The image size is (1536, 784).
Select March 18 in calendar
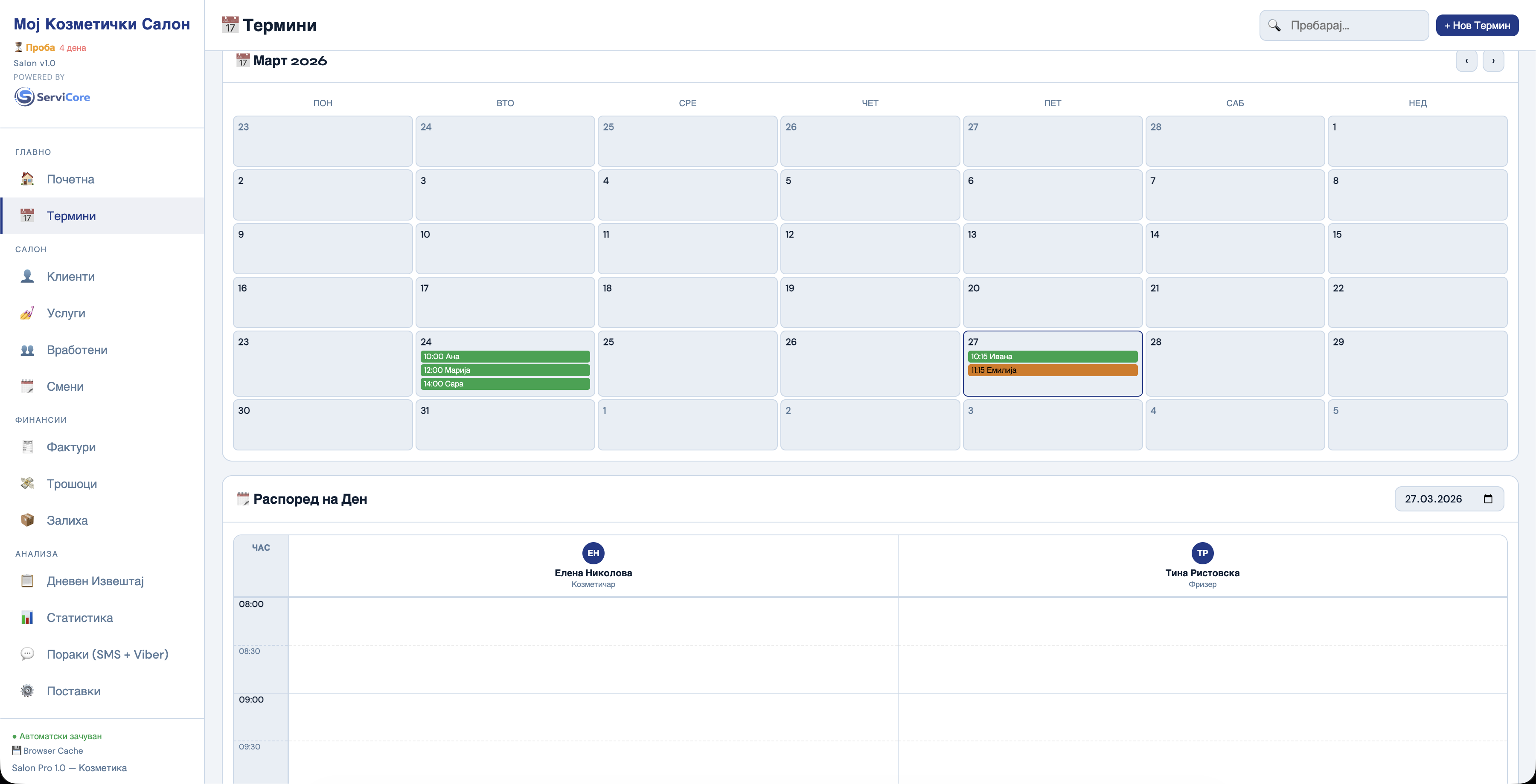tap(687, 302)
